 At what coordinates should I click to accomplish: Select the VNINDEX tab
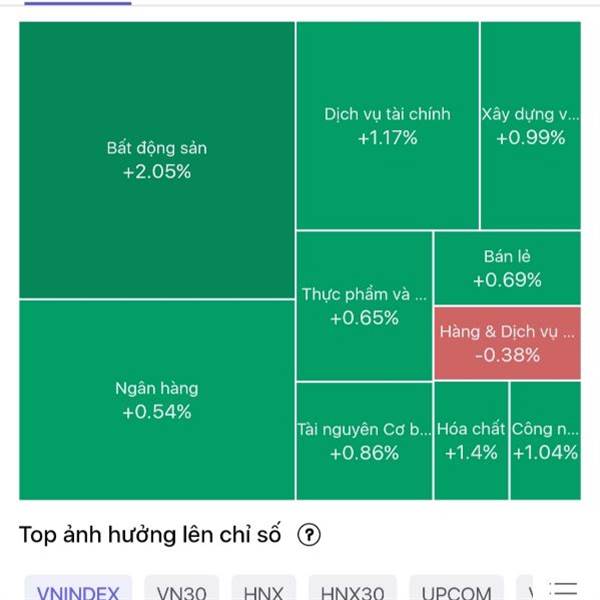78,588
